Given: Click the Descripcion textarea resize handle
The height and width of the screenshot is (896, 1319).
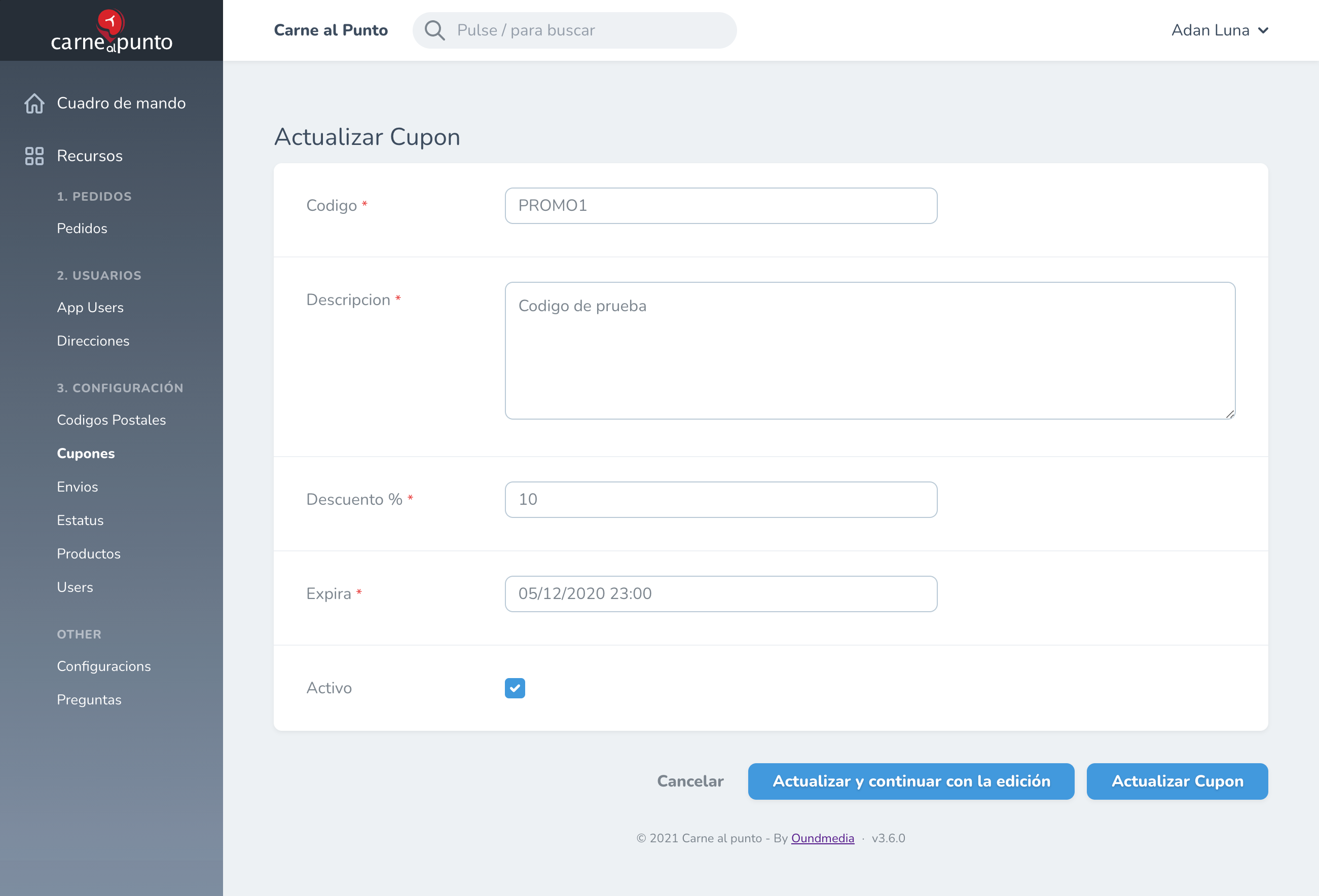Looking at the screenshot, I should [1229, 414].
